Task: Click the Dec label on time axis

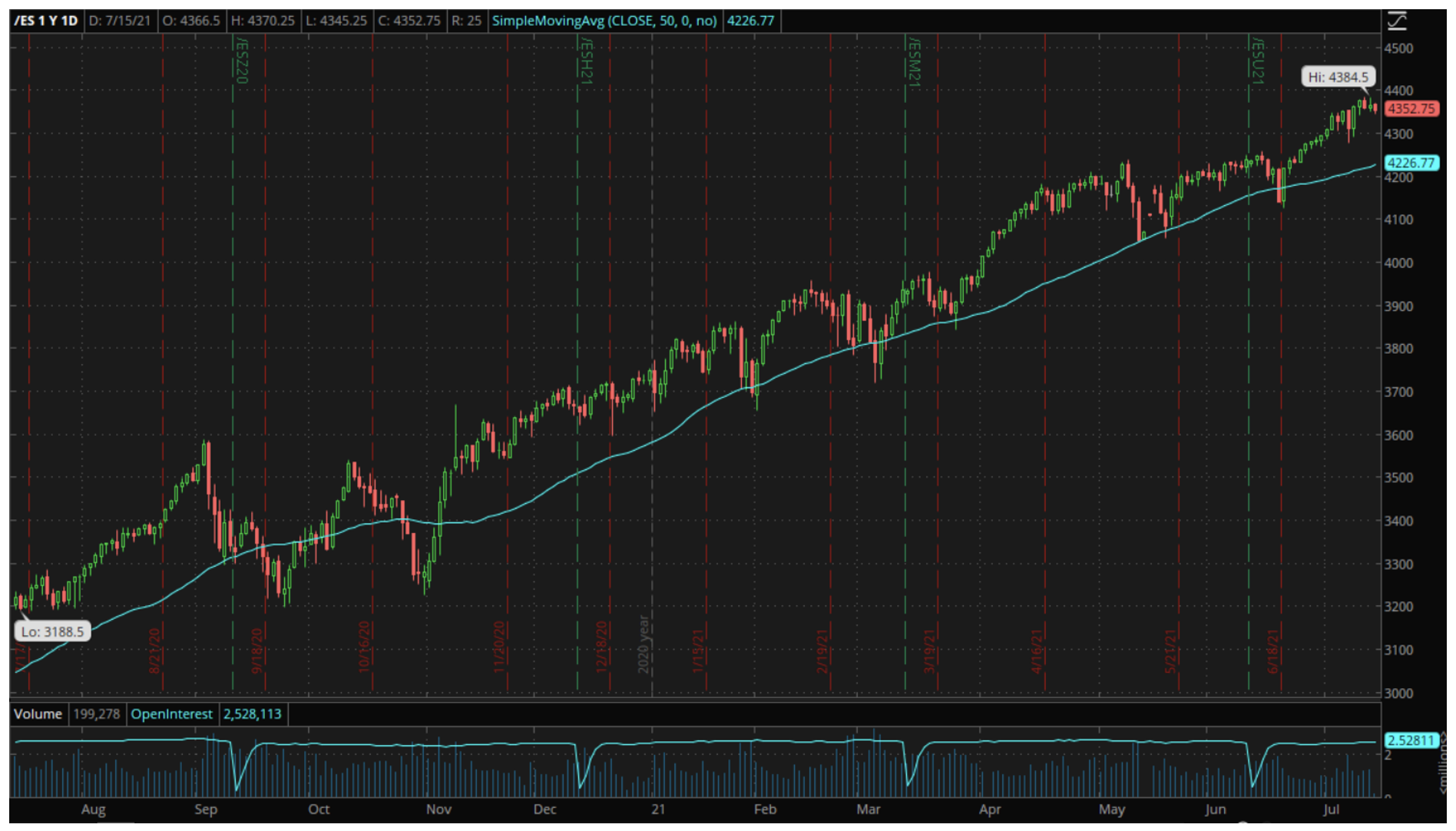Action: click(544, 809)
